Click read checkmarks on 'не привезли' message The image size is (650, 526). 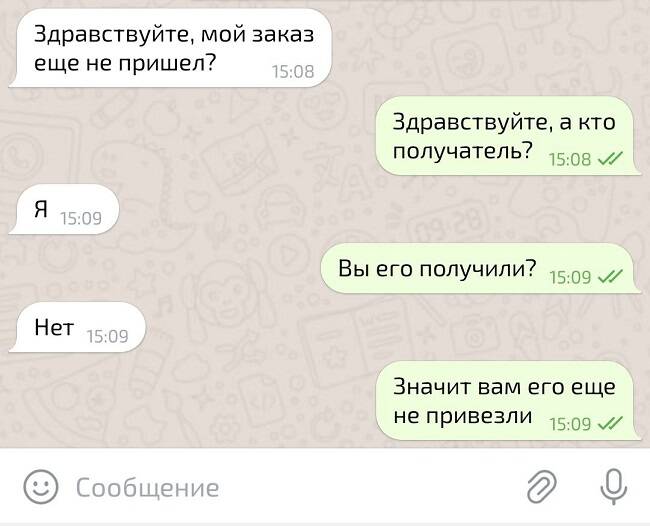tap(610, 423)
